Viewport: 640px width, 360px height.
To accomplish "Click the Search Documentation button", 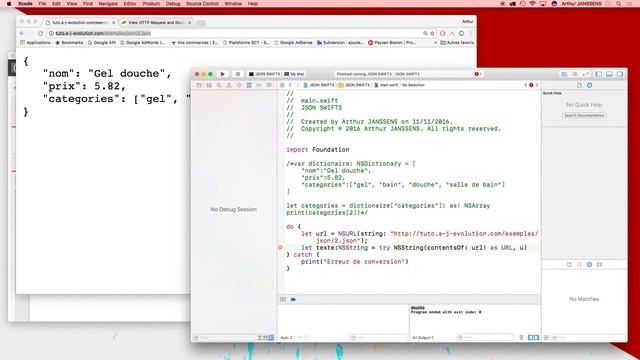I will click(584, 116).
